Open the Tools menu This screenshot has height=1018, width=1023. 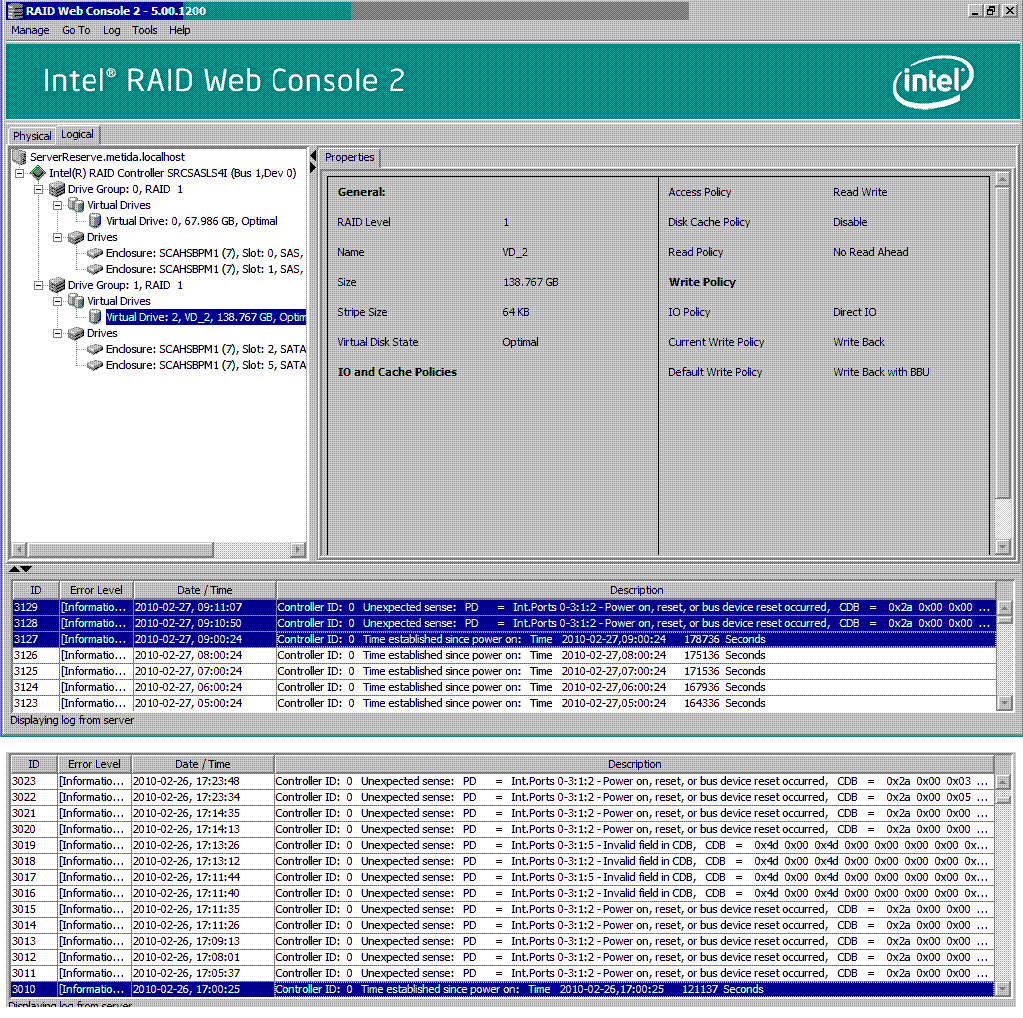(145, 30)
